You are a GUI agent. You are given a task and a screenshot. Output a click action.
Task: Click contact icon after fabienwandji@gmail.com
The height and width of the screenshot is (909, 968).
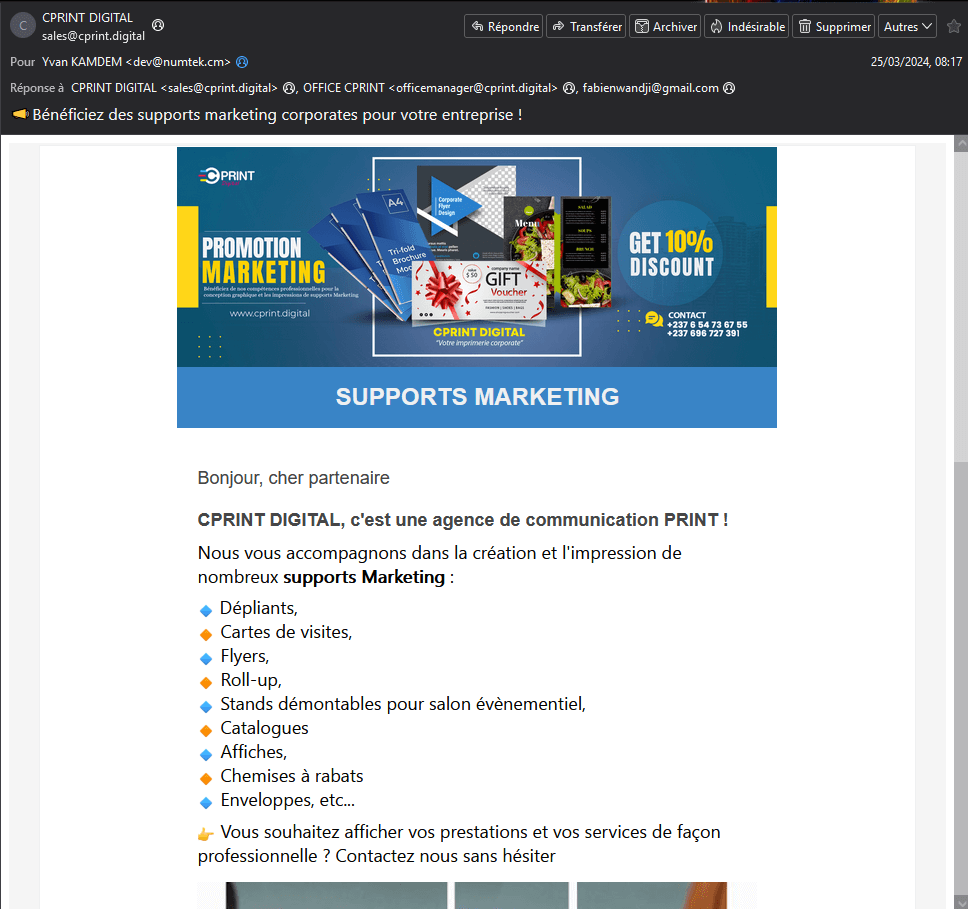(729, 88)
